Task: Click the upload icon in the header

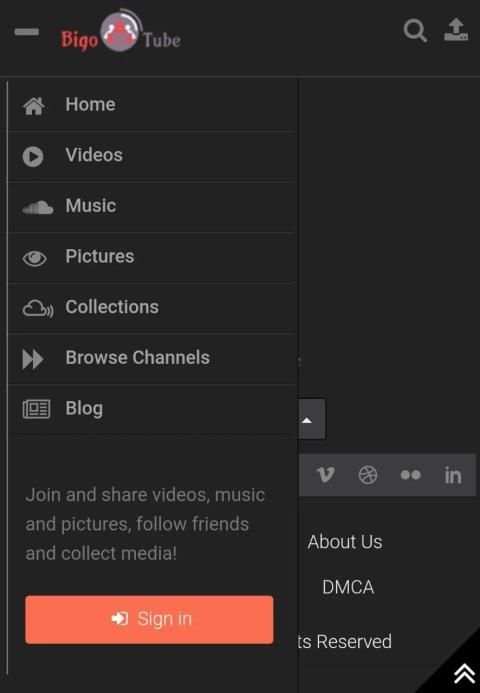Action: [456, 29]
